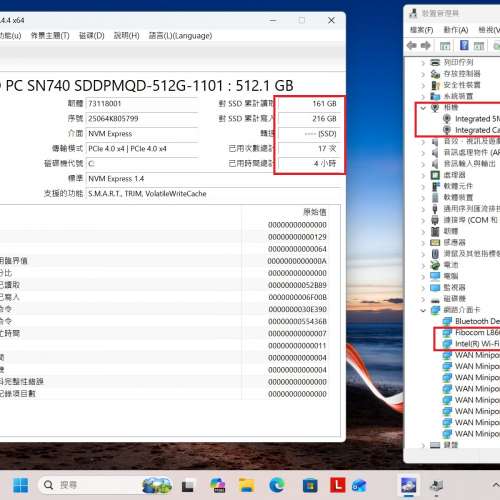Click raw value 0000000052B89
The image size is (500, 500).
click(297, 285)
